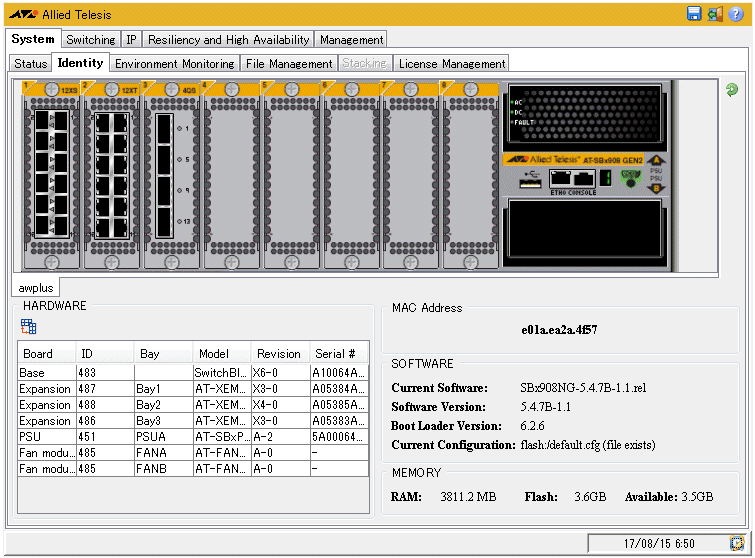Sort hardware table by Model column header
The height and width of the screenshot is (558, 755).
click(213, 353)
